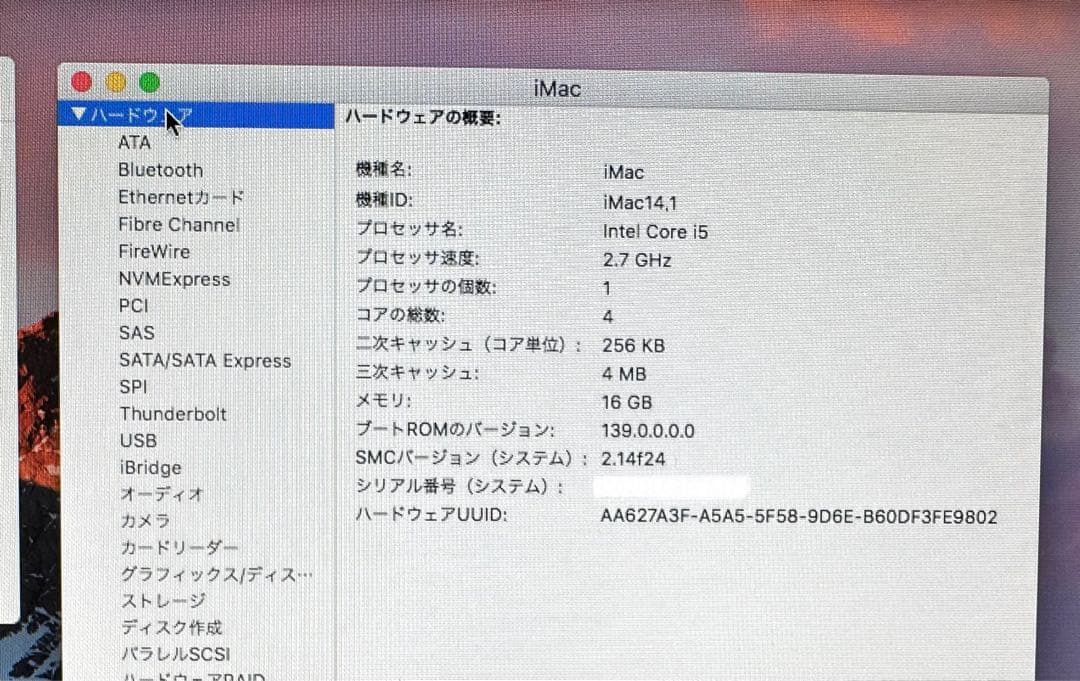Select NVMExpress in the sidebar
1080x681 pixels.
(174, 278)
